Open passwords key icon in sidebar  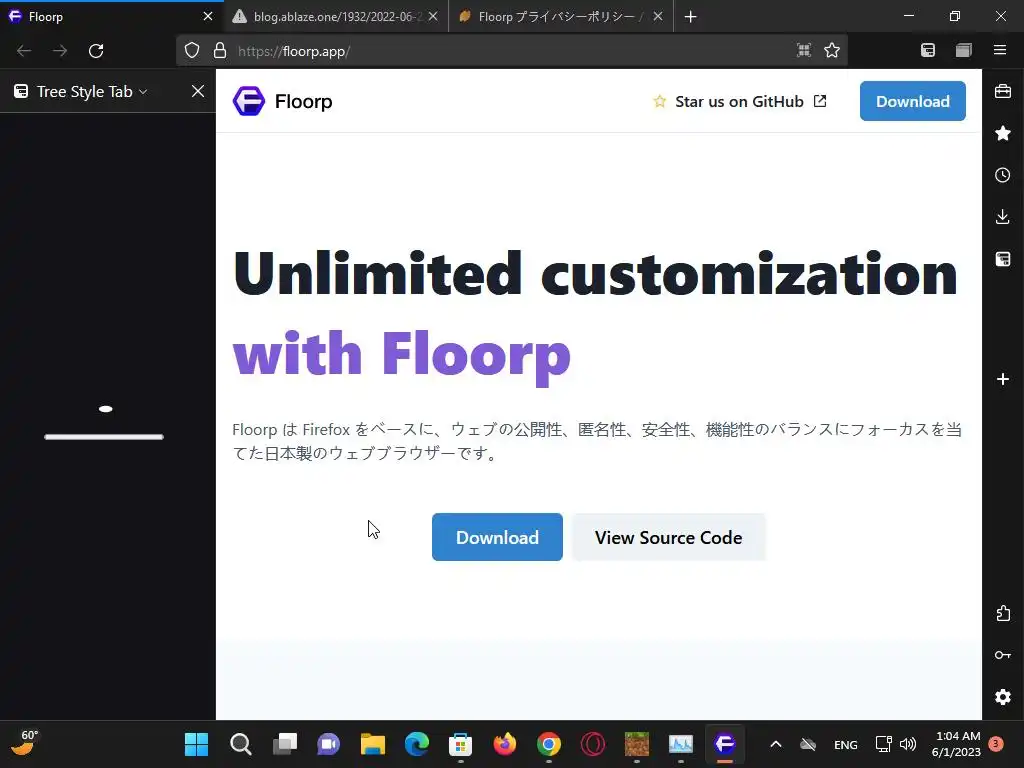pyautogui.click(x=1003, y=655)
